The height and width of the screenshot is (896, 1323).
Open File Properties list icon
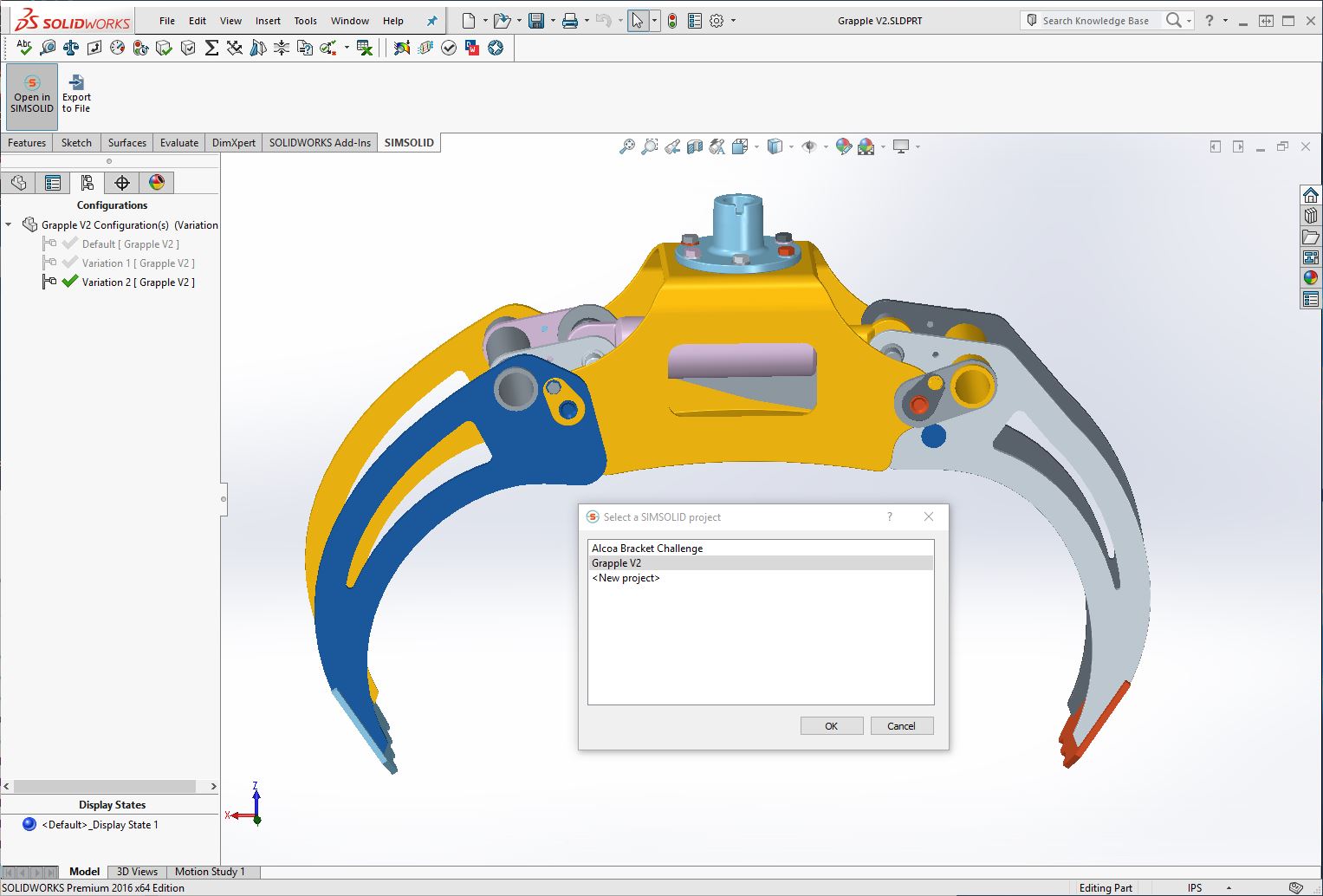695,21
